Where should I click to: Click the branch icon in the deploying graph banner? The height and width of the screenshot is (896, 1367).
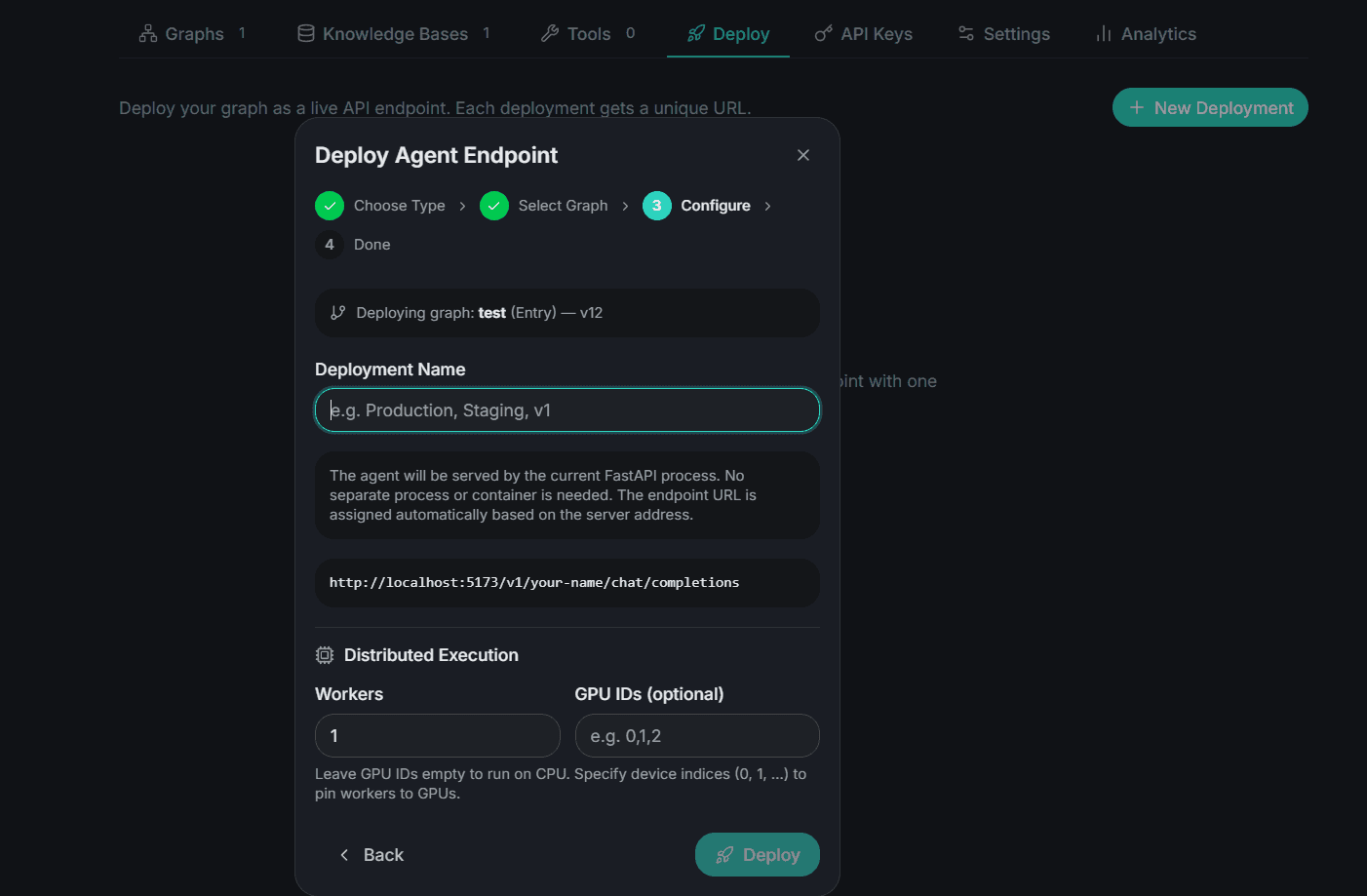click(338, 312)
